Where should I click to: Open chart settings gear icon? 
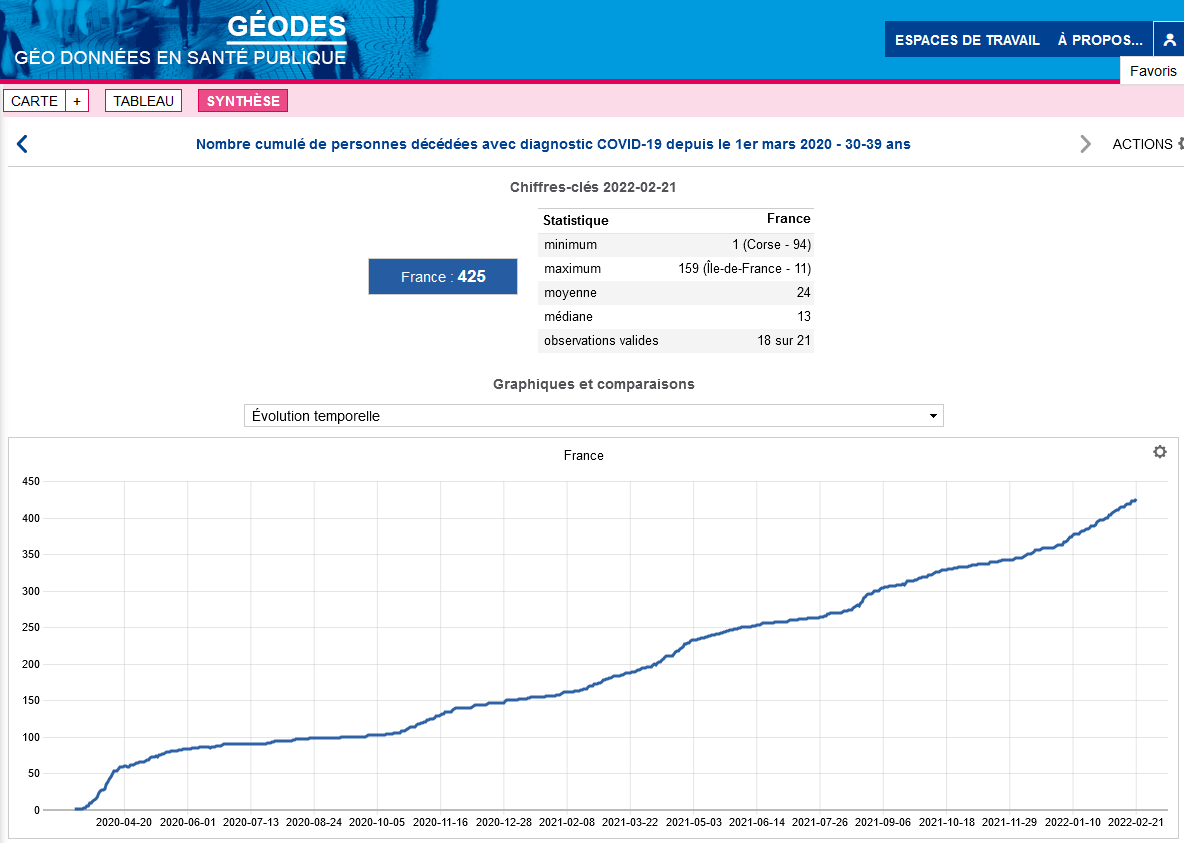1160,452
